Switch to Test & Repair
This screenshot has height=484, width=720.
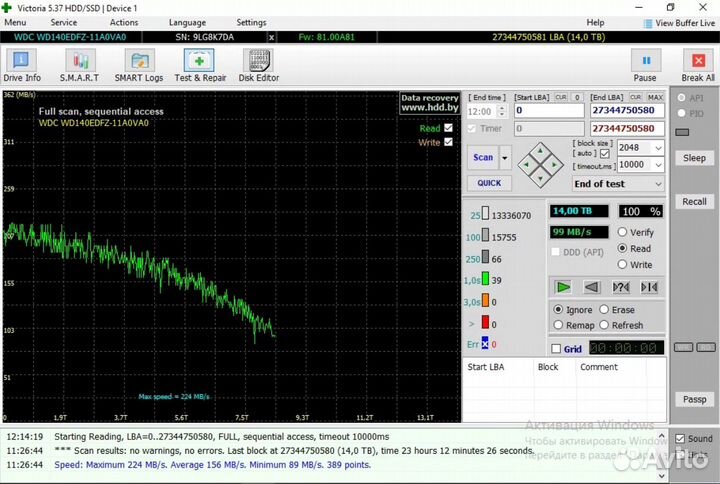(x=200, y=66)
